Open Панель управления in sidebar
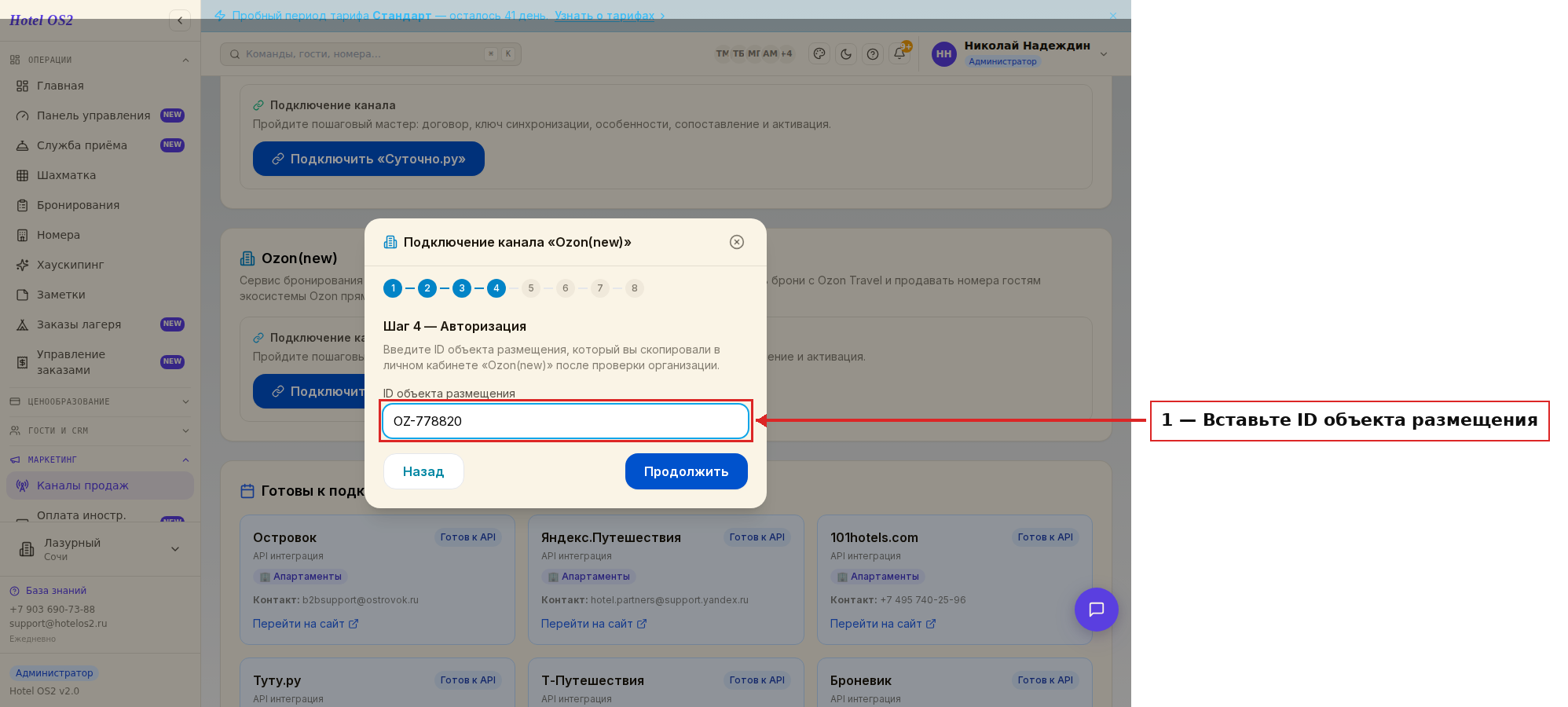Viewport: 1568px width, 707px height. coord(100,115)
